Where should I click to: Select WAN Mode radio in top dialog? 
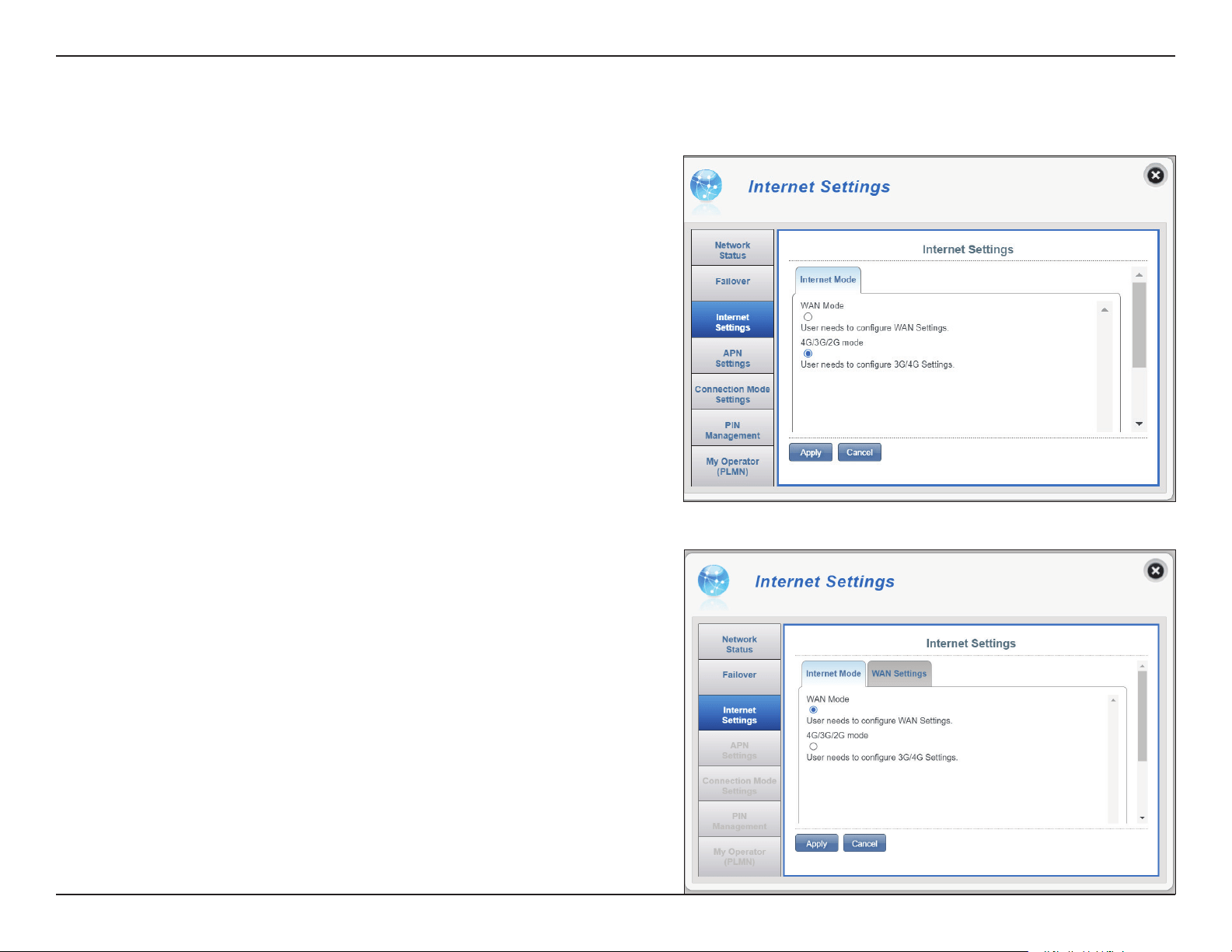(x=808, y=317)
